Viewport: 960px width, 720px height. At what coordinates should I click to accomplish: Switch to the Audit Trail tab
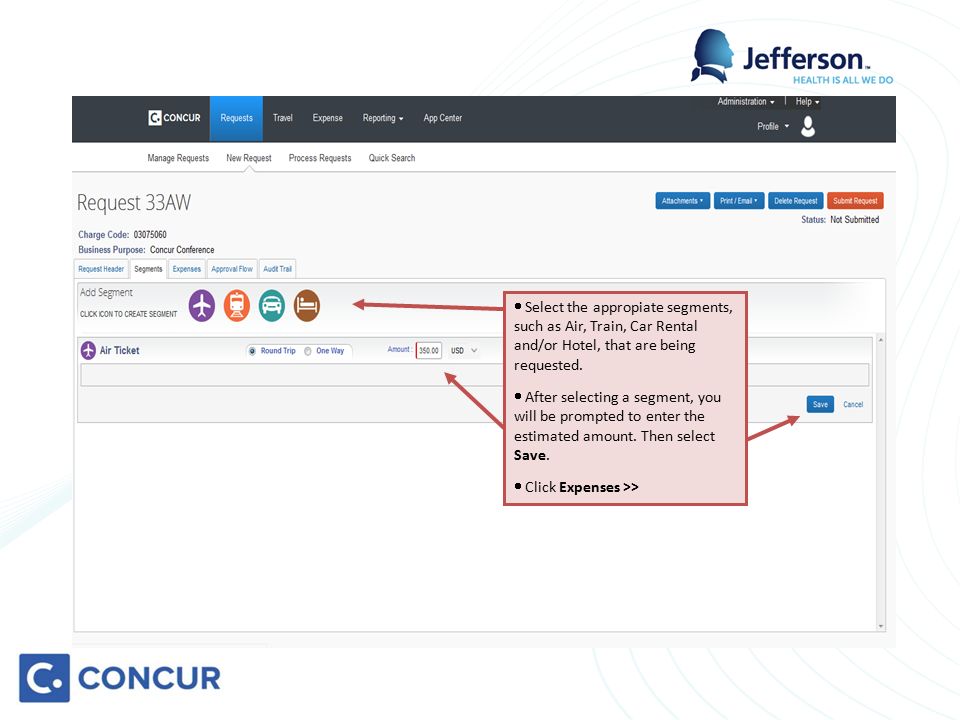click(277, 269)
